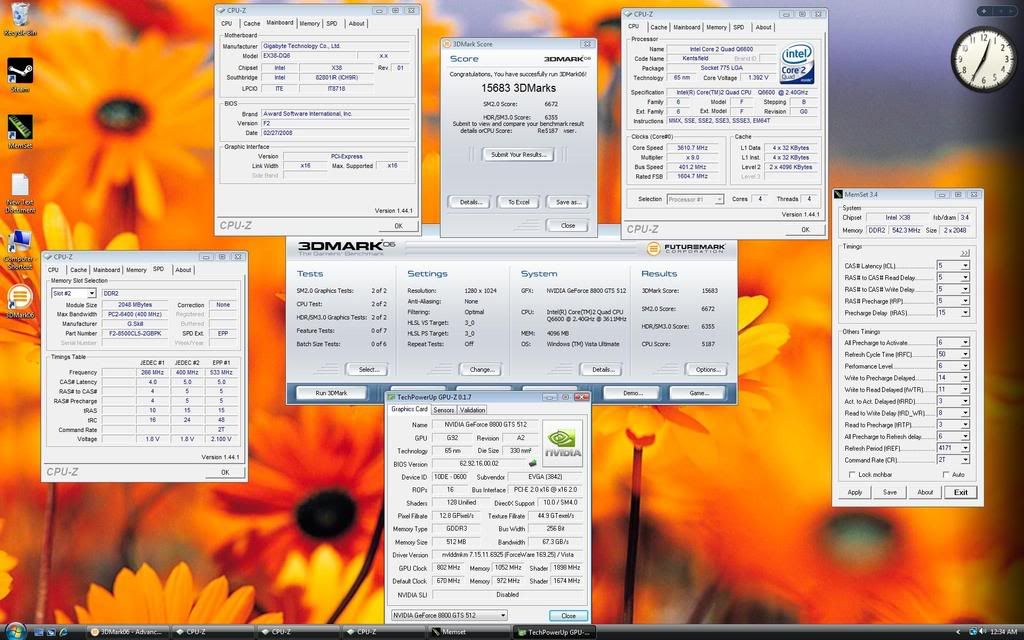Screen dimensions: 1024x640
Task: Enable the Lock mchbar checkbox in MemSet
Action: (x=852, y=475)
